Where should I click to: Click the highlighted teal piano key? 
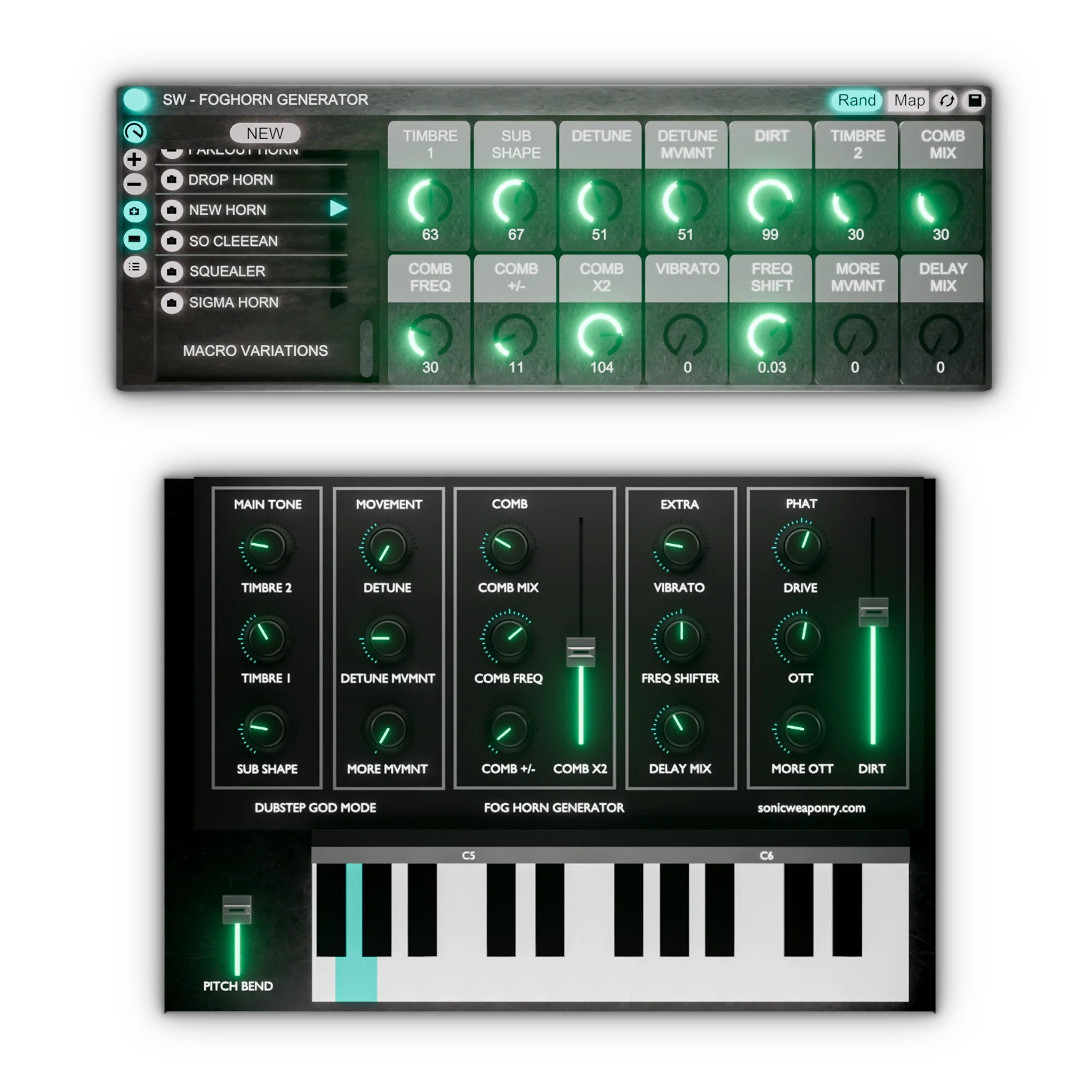click(x=356, y=979)
